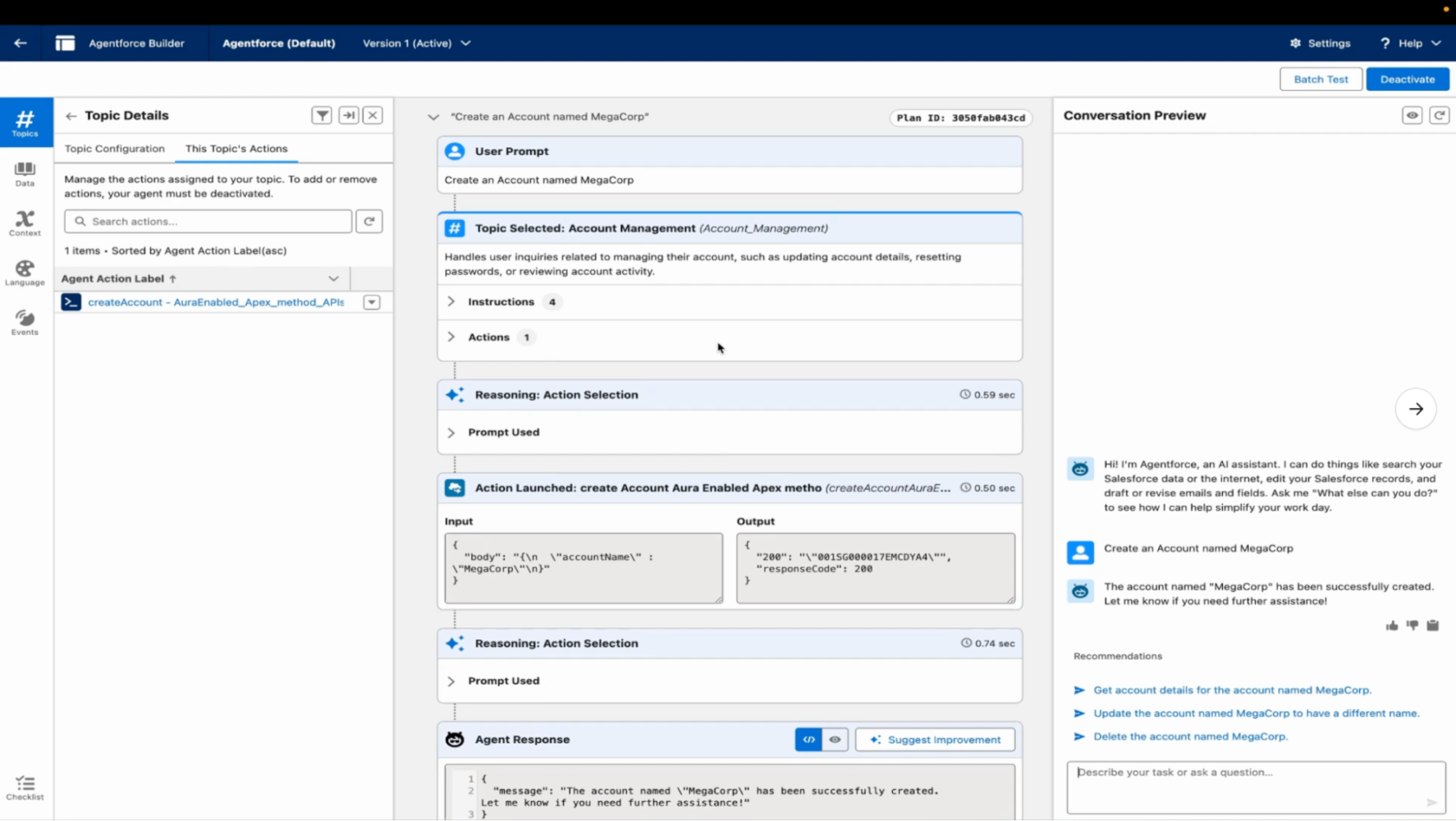
Task: Go back using the header arrow
Action: [21, 43]
